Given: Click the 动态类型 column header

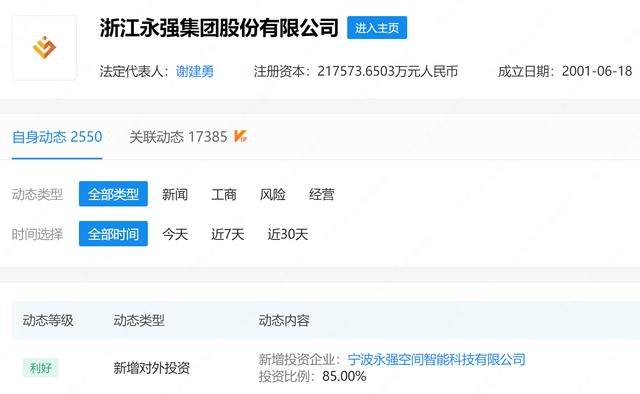Looking at the screenshot, I should point(139,321).
